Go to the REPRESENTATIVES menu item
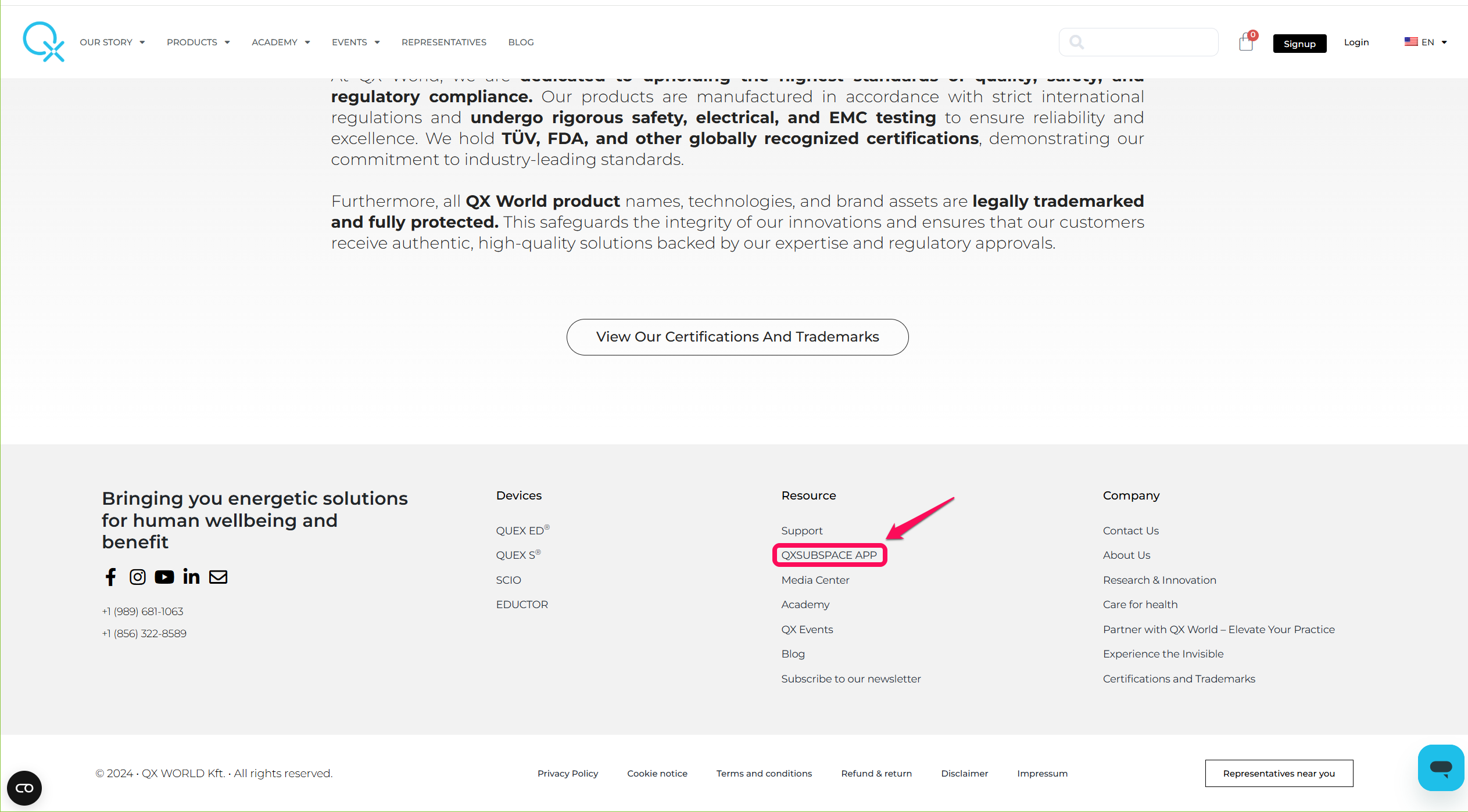The width and height of the screenshot is (1468, 812). [x=443, y=42]
